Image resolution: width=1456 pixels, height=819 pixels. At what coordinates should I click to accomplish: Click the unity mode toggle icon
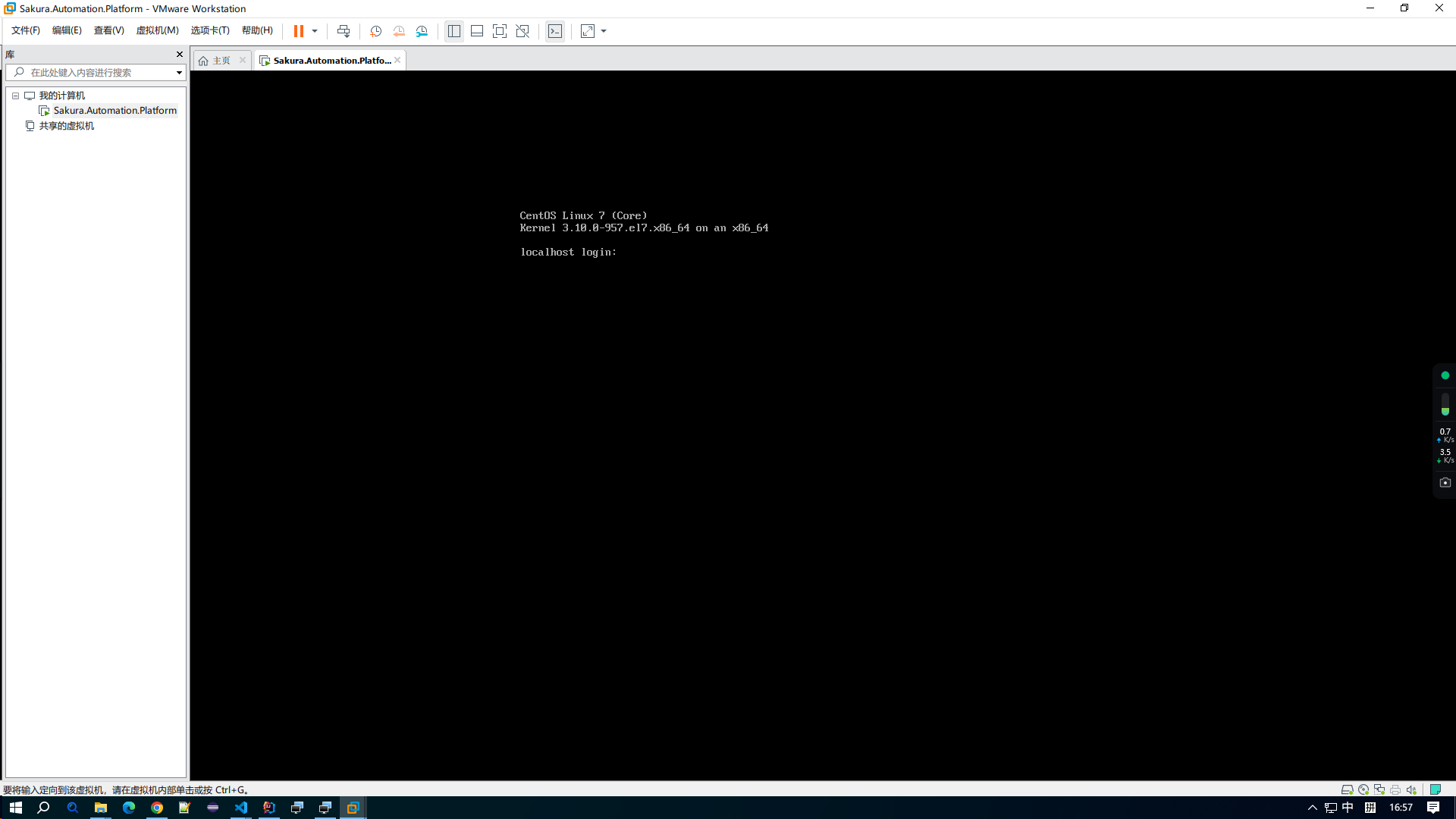pyautogui.click(x=522, y=31)
